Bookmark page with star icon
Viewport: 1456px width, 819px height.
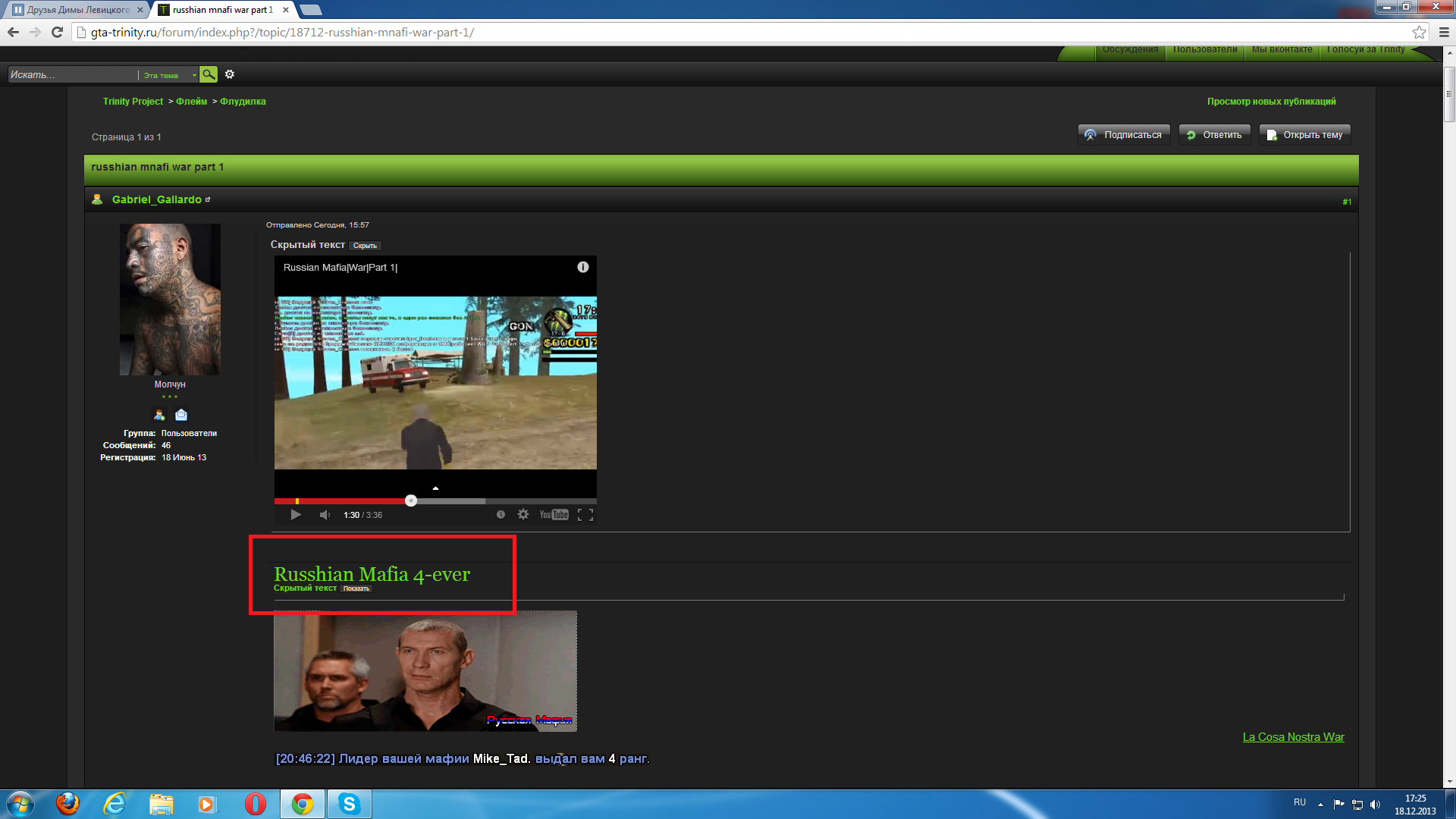tap(1419, 32)
